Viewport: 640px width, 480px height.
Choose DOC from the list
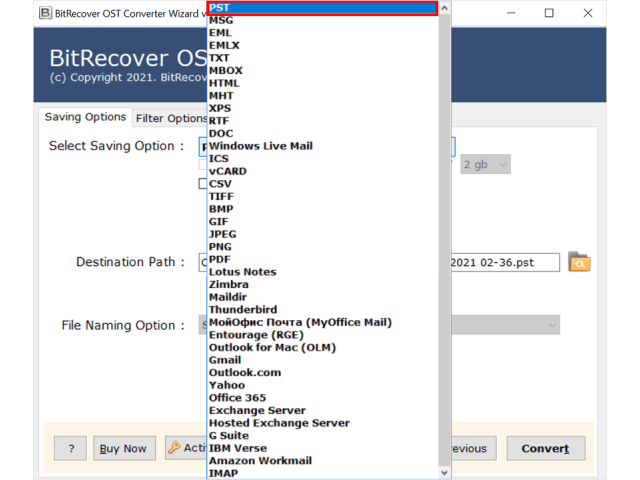click(322, 134)
